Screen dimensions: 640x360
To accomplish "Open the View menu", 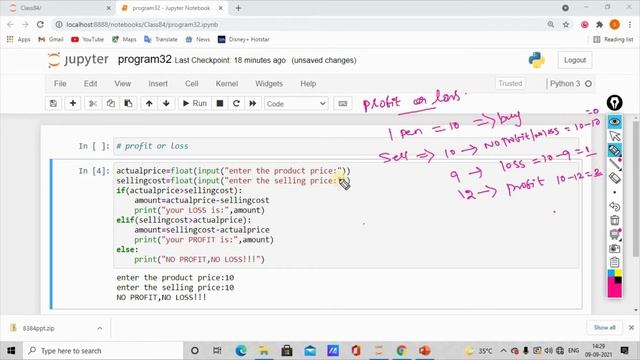I will [122, 84].
